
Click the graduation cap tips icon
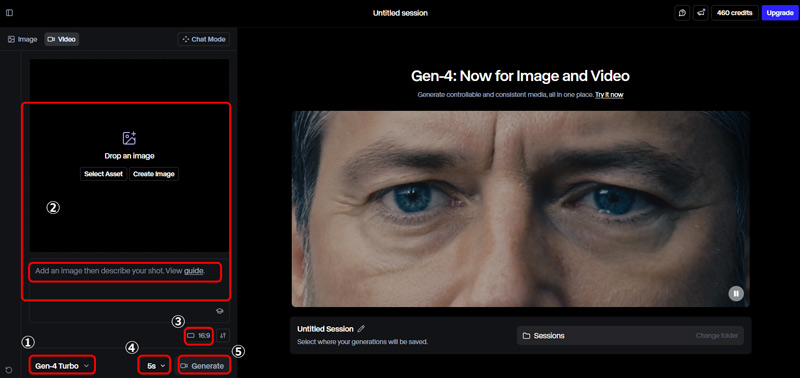pos(219,311)
